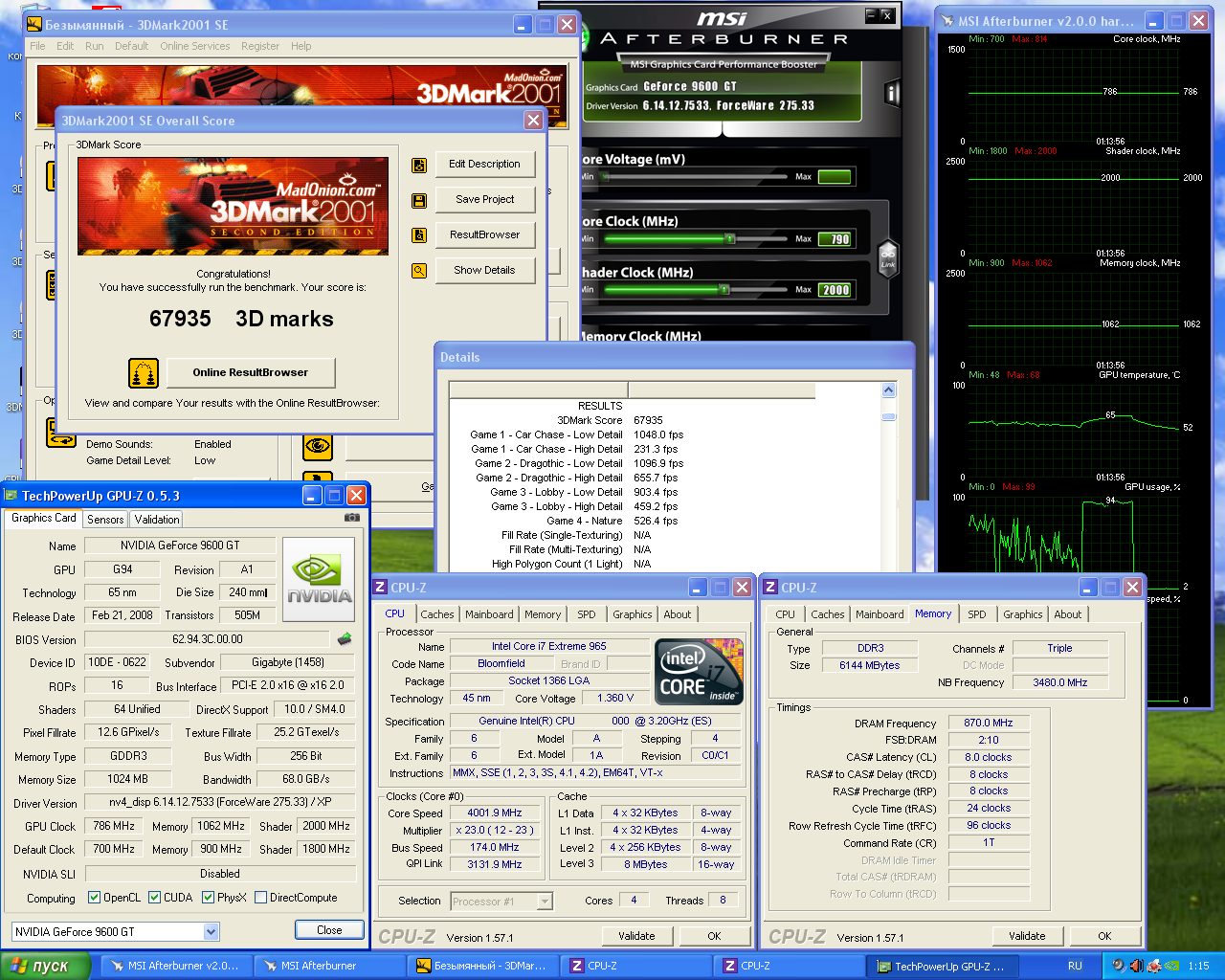This screenshot has height=980, width=1225.
Task: Click the Edit Description button
Action: 484,165
